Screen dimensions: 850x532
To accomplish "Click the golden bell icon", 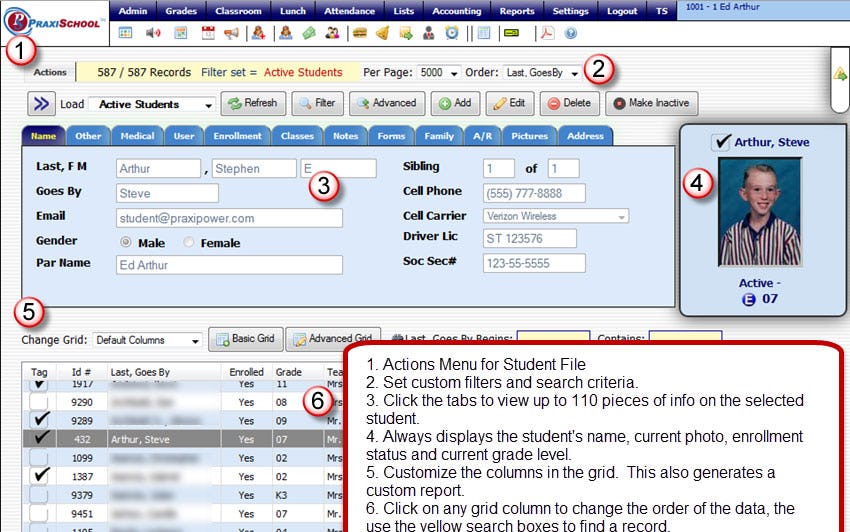I will pos(383,33).
